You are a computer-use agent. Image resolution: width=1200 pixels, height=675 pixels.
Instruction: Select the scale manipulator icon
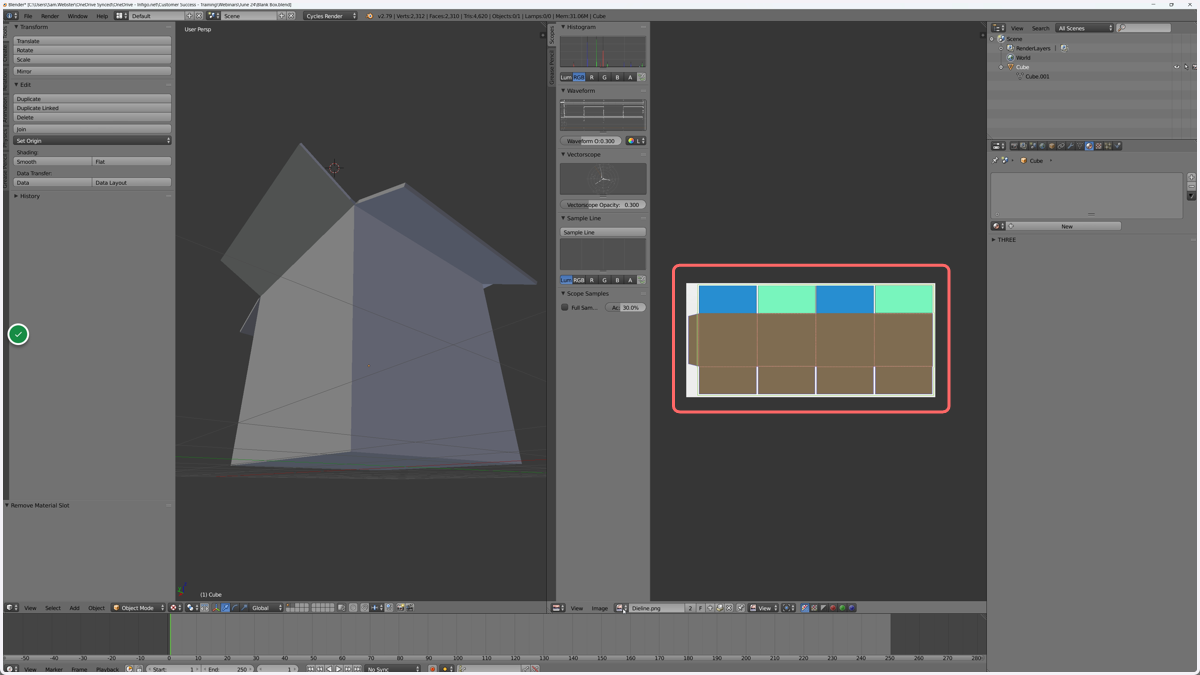244,607
